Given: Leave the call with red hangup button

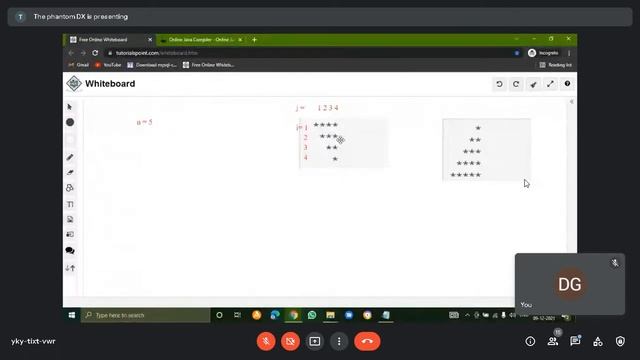Looking at the screenshot, I should [x=367, y=341].
